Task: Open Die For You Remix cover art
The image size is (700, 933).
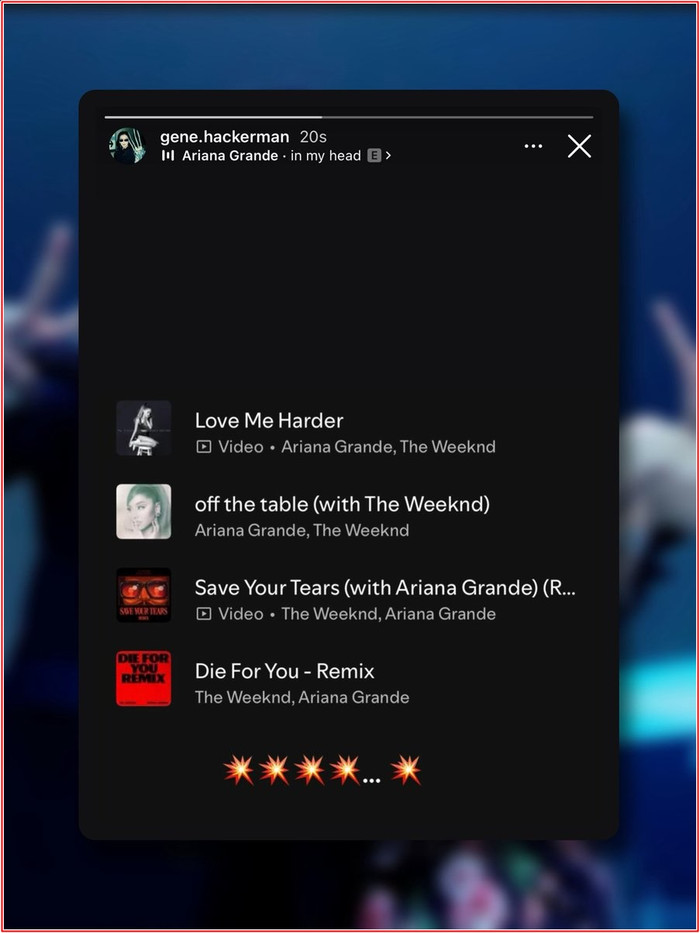Action: click(143, 678)
